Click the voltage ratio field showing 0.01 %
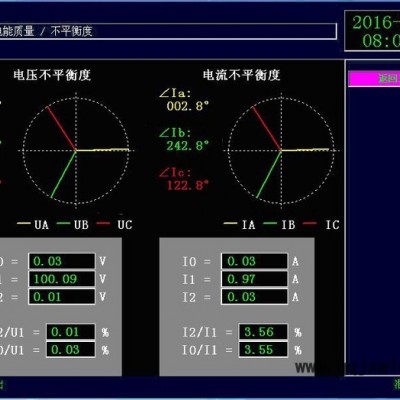The image size is (400, 400). click(x=70, y=332)
